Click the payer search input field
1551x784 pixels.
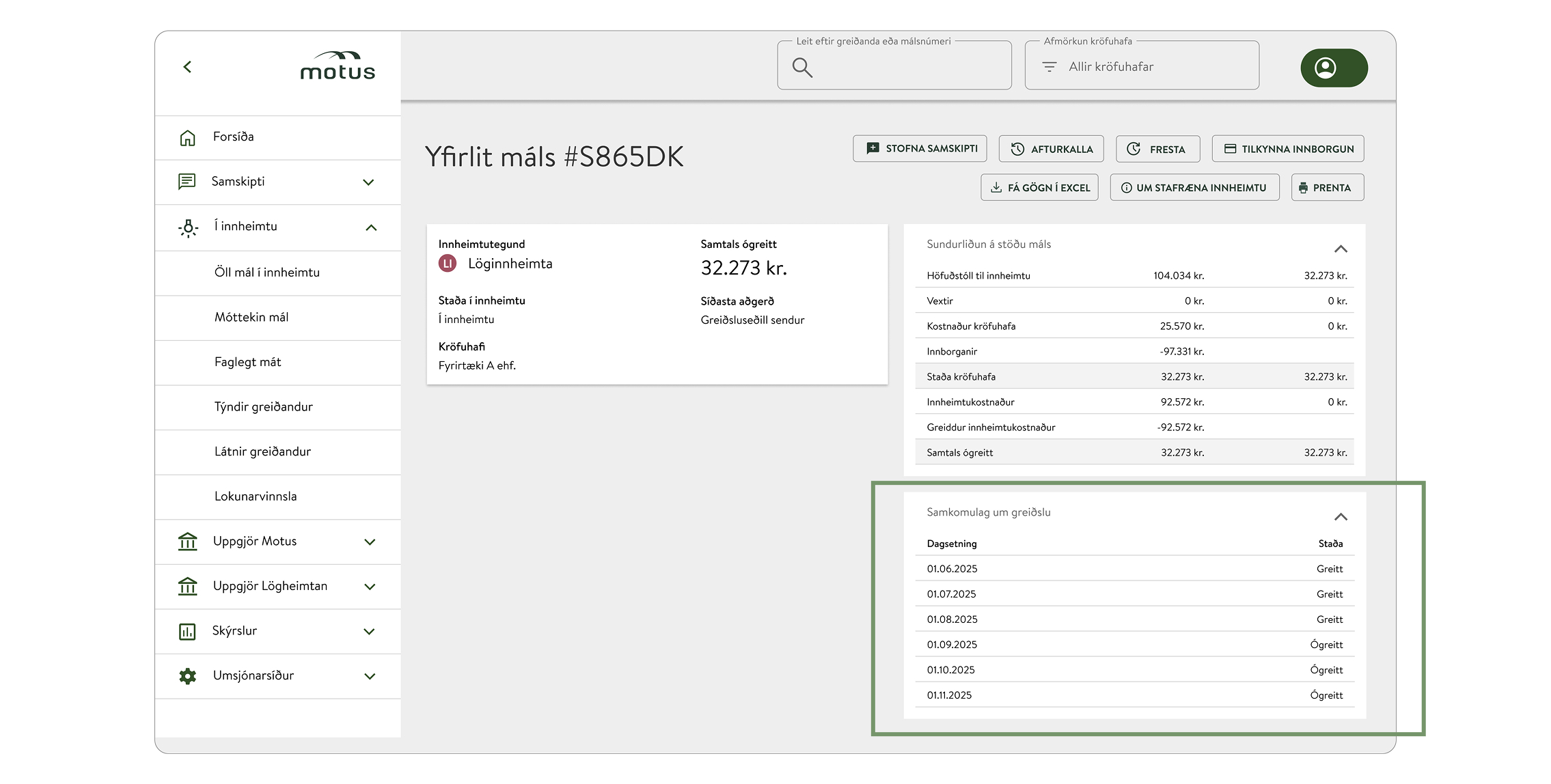point(894,66)
